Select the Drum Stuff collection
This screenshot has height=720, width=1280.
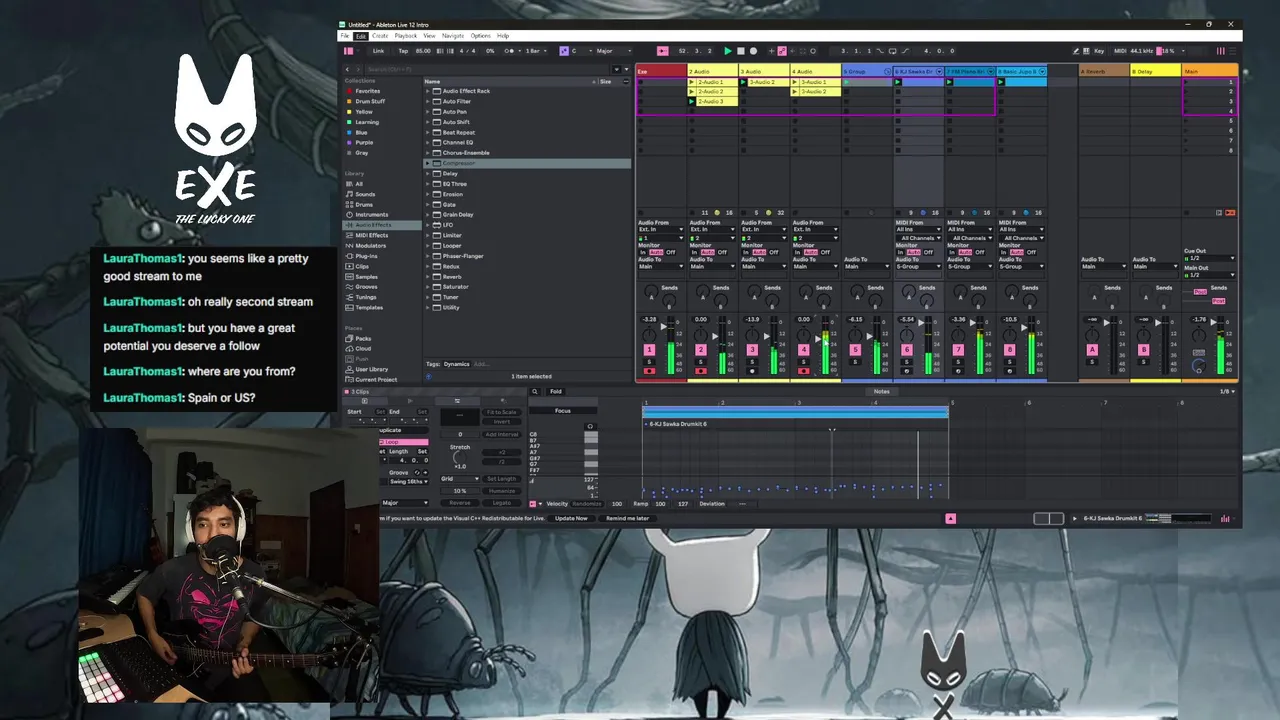[370, 101]
